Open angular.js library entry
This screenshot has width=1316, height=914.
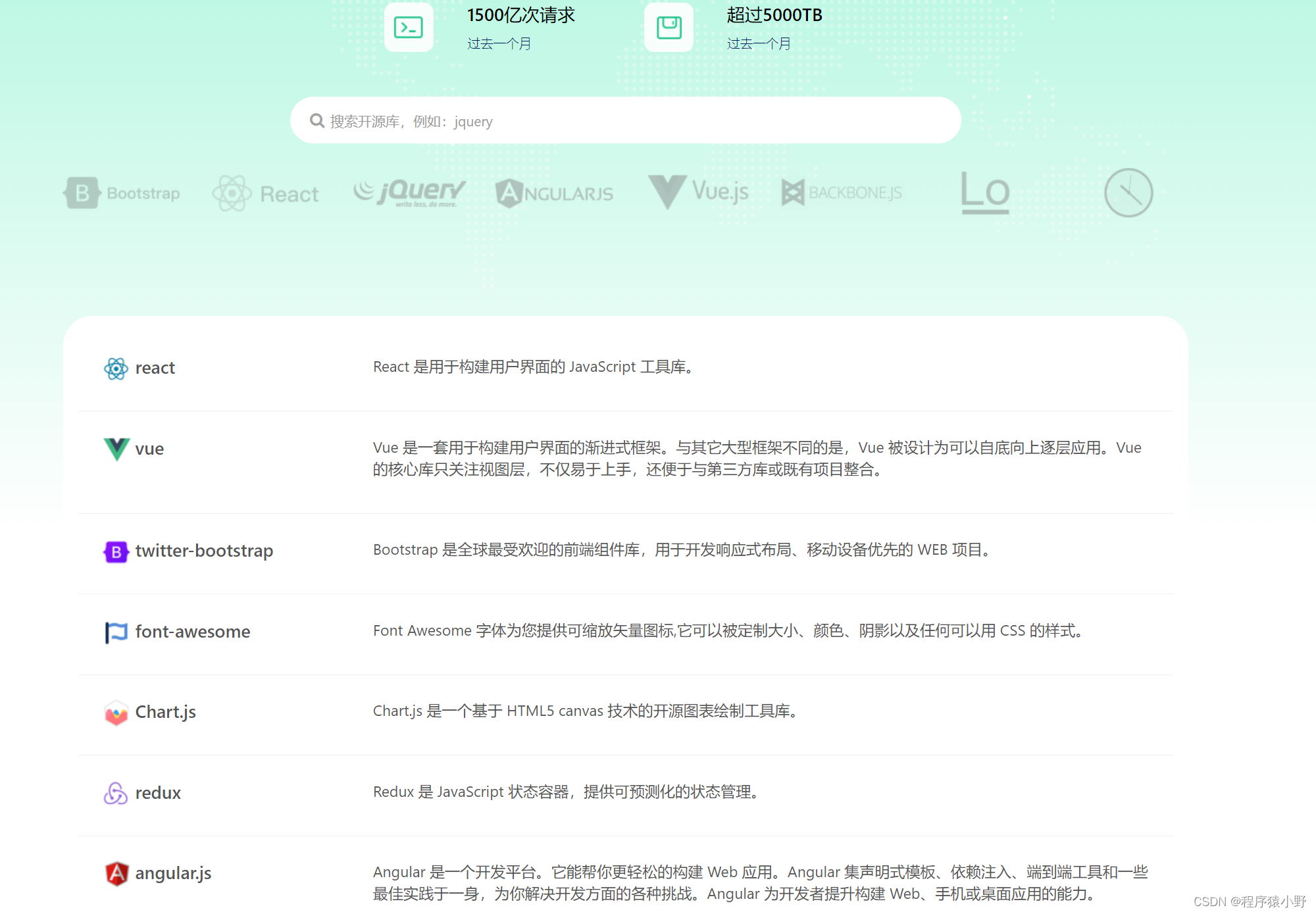coord(173,873)
